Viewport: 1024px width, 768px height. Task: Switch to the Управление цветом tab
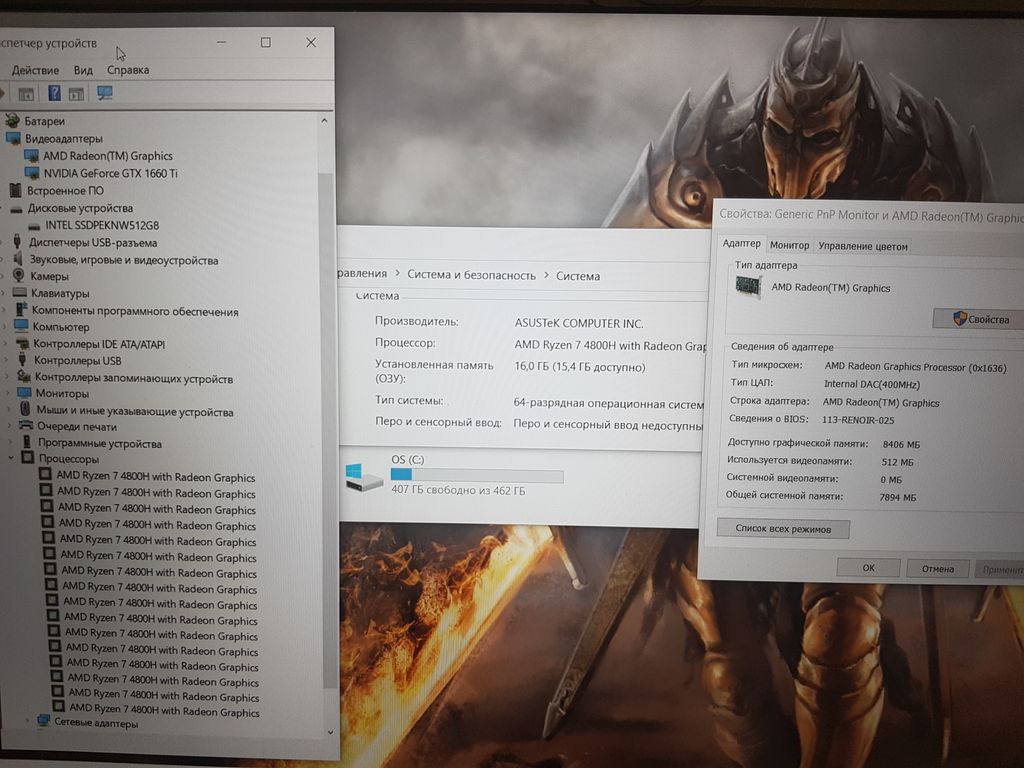pyautogui.click(x=862, y=246)
